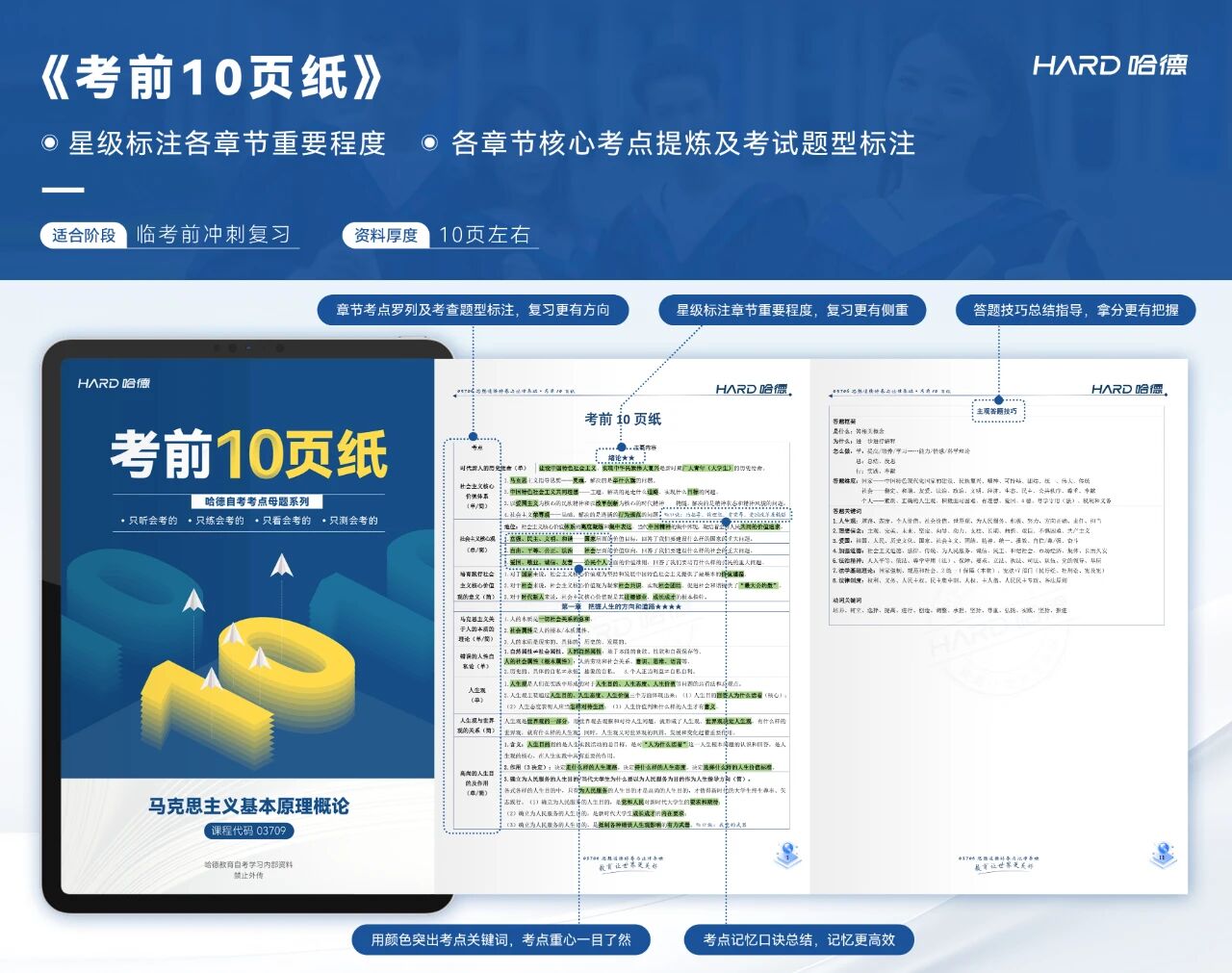Click the 答题技巧总结指导 callout
Image resolution: width=1232 pixels, height=973 pixels.
pos(1076,310)
